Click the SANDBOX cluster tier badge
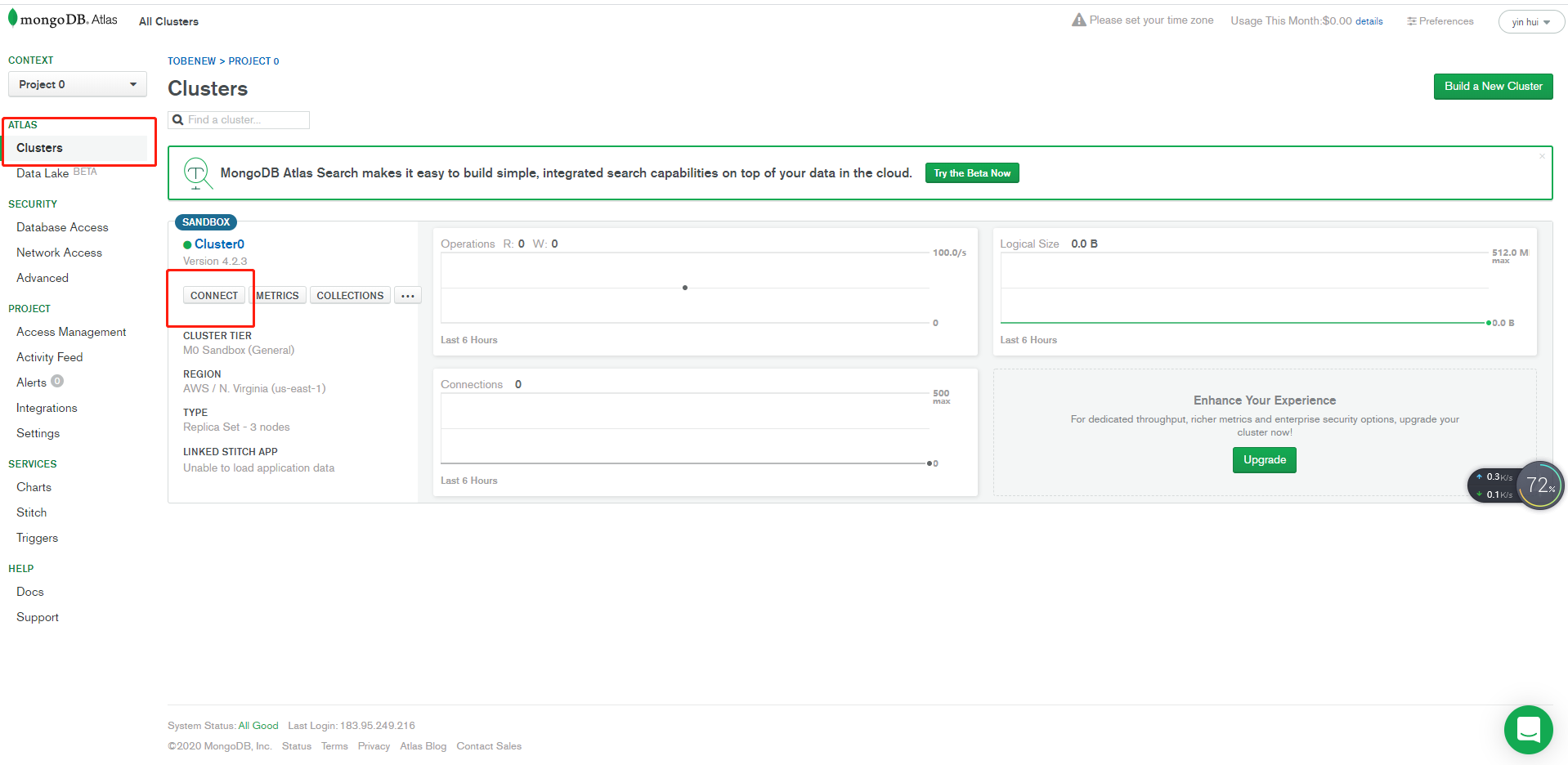The image size is (1568, 765). coord(206,222)
